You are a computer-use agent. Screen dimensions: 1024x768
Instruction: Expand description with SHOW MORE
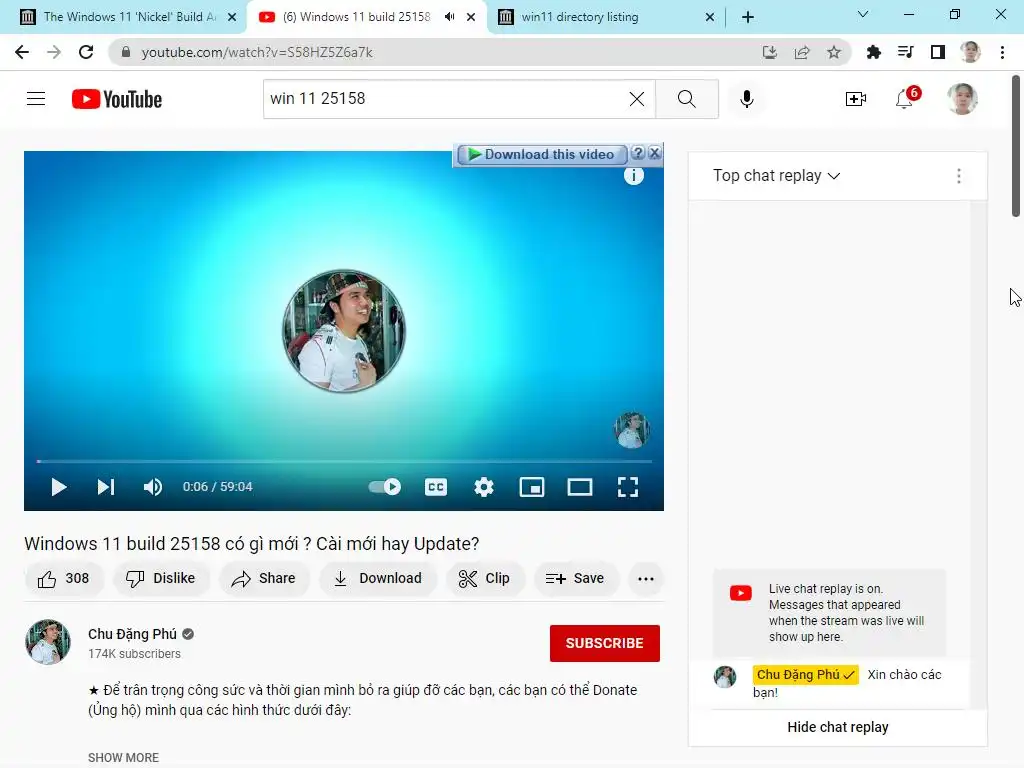(x=123, y=758)
